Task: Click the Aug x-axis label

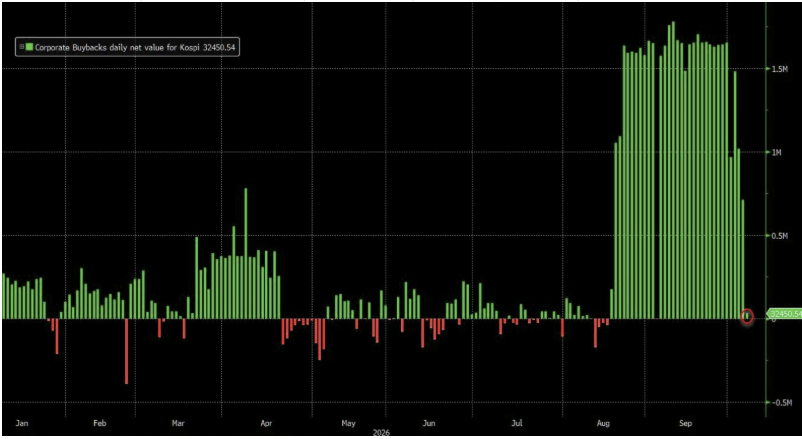Action: pyautogui.click(x=603, y=423)
